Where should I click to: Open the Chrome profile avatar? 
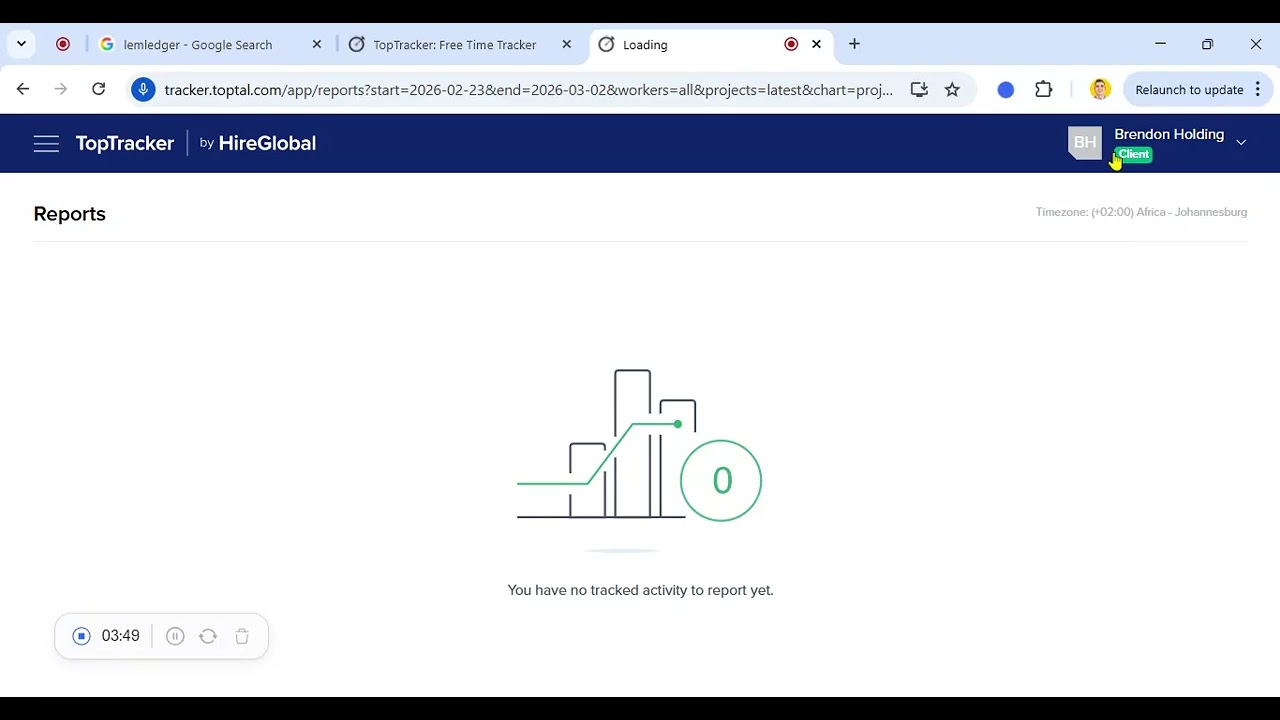pos(1100,90)
